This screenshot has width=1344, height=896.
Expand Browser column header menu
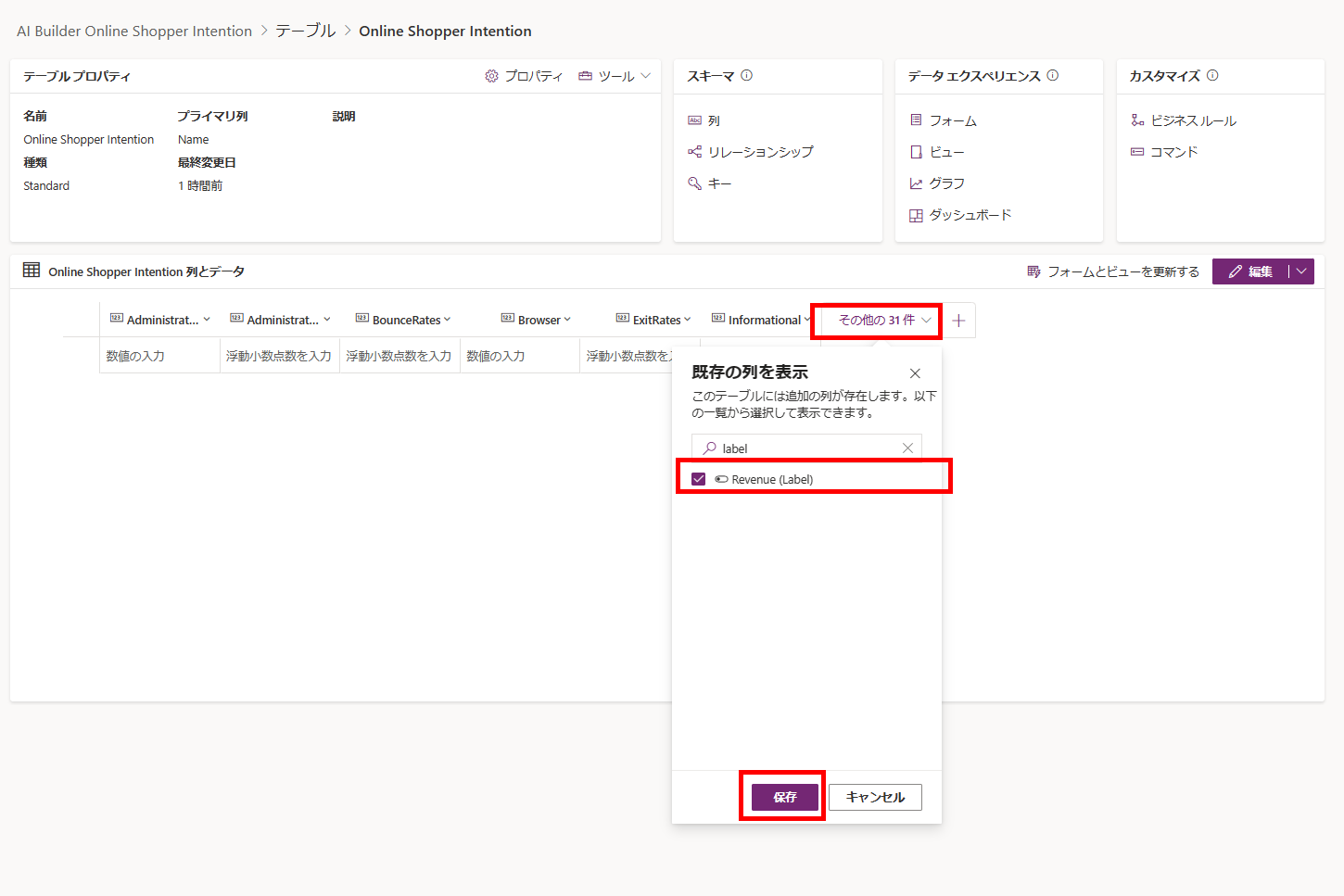click(x=567, y=320)
